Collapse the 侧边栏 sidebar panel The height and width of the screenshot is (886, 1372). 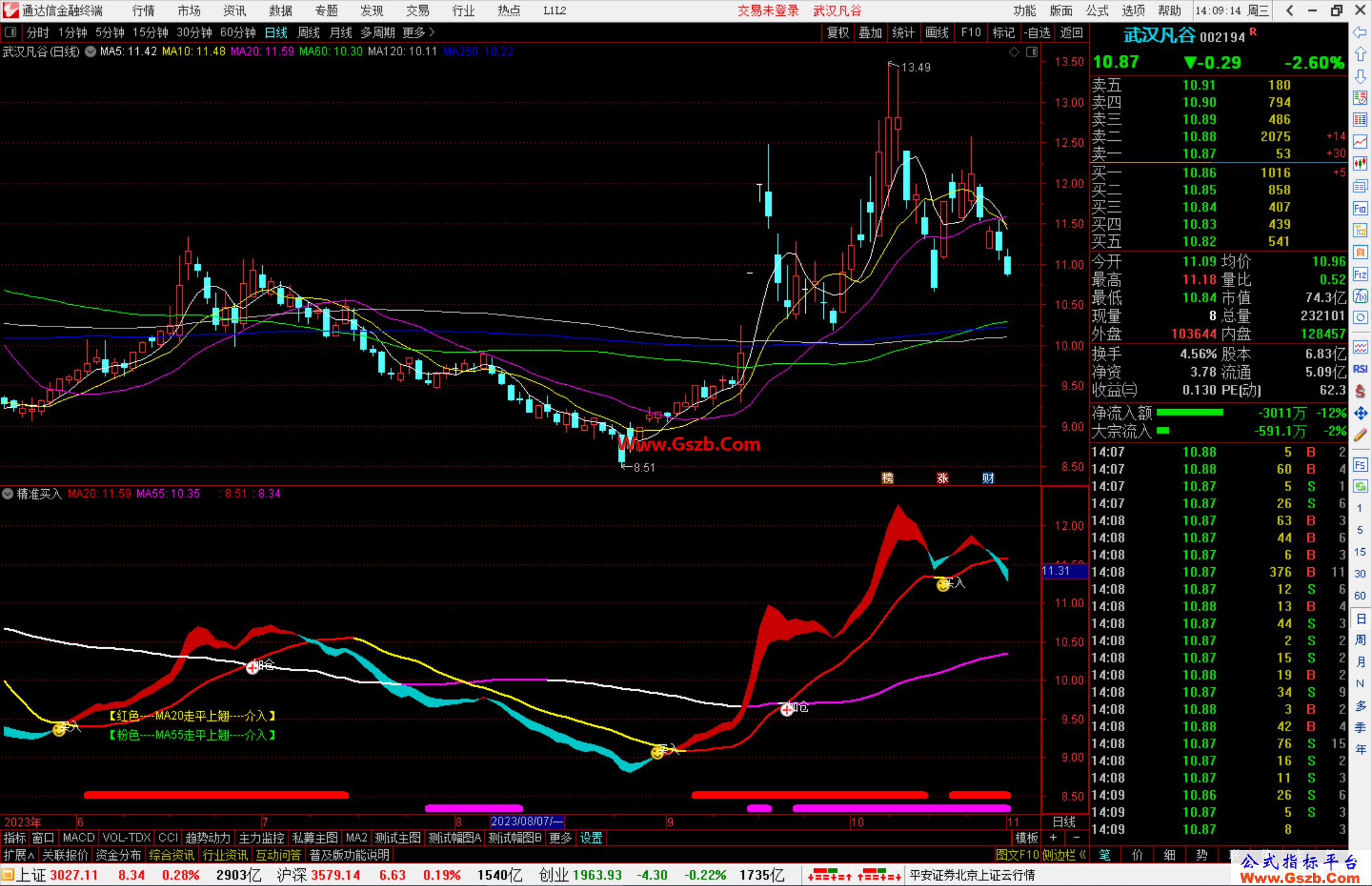click(x=1064, y=855)
